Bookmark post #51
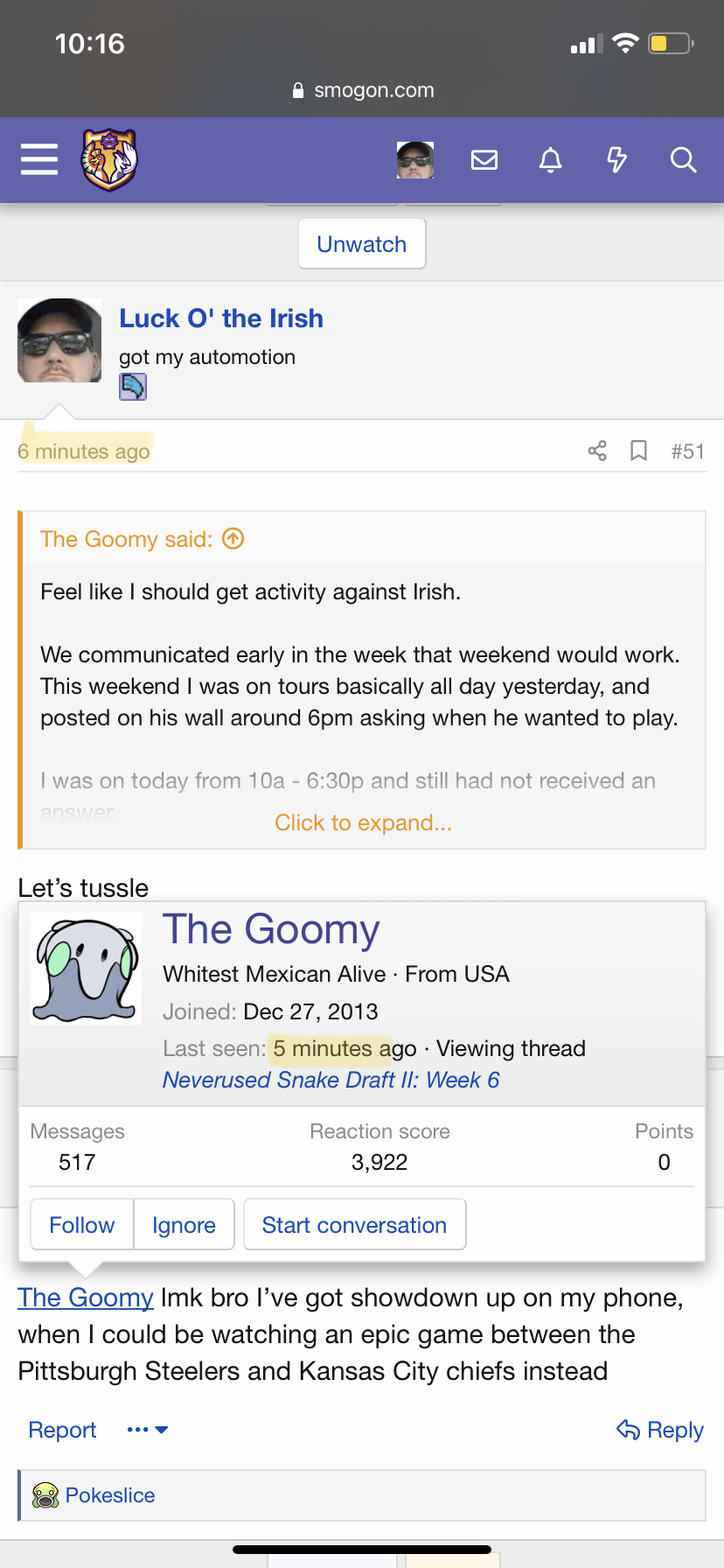 click(639, 451)
